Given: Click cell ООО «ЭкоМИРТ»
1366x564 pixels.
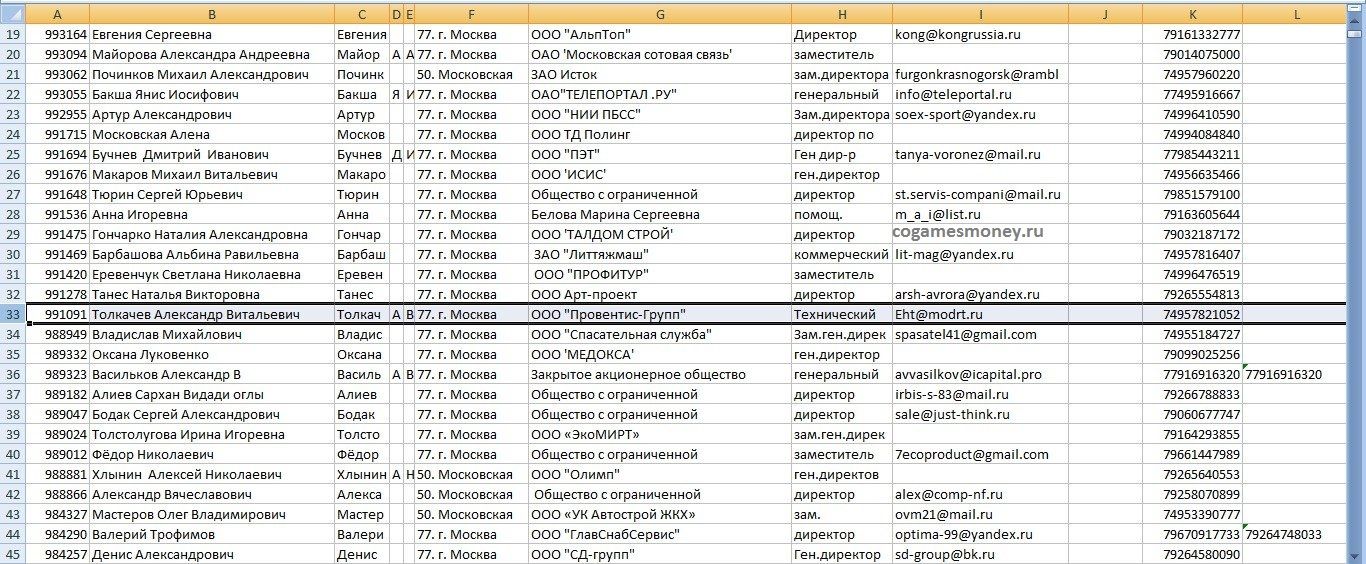Looking at the screenshot, I should point(660,434).
